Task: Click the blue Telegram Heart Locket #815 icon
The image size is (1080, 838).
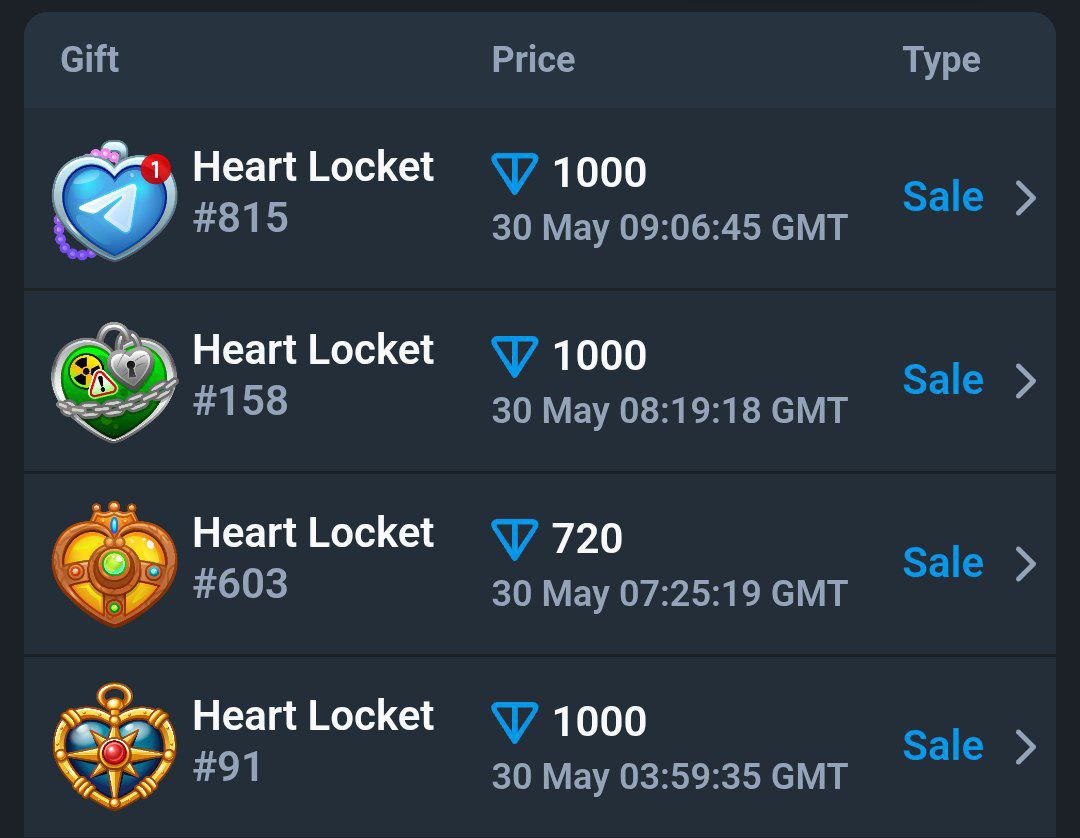Action: pos(114,201)
